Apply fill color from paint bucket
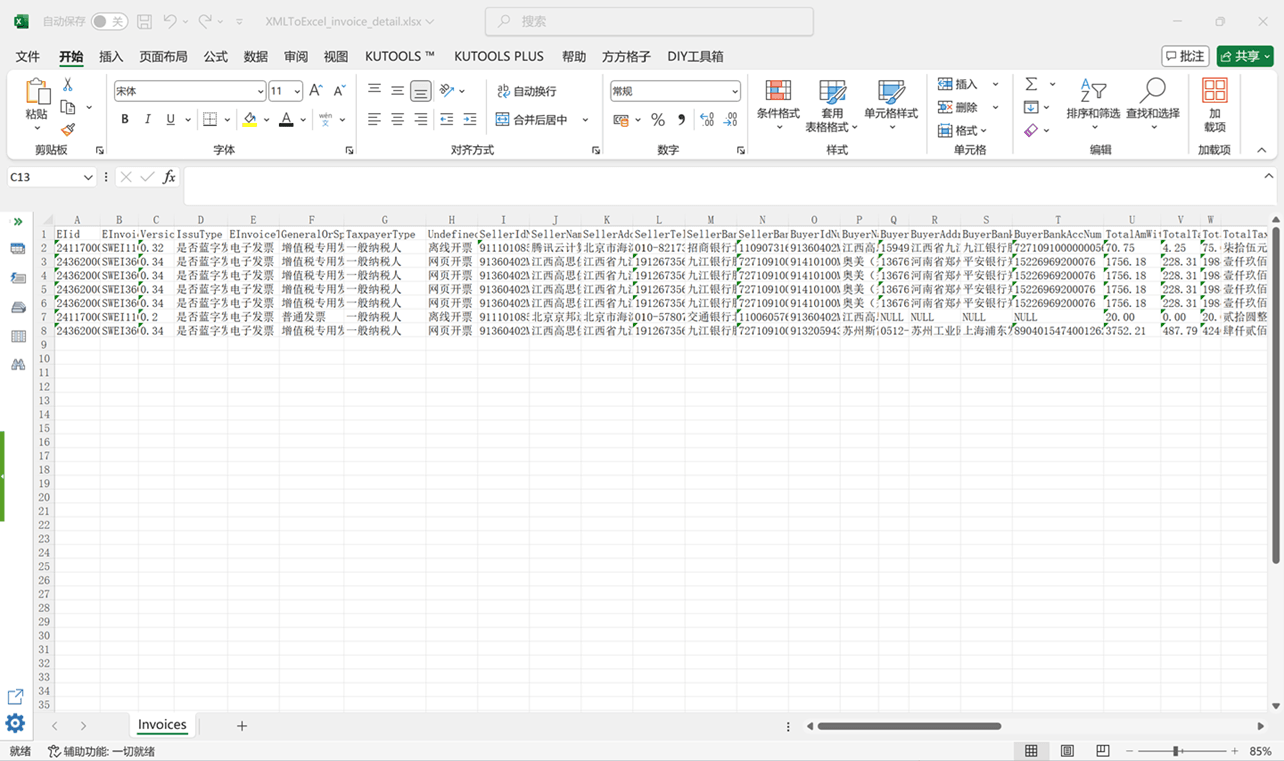The width and height of the screenshot is (1284, 761). [250, 120]
